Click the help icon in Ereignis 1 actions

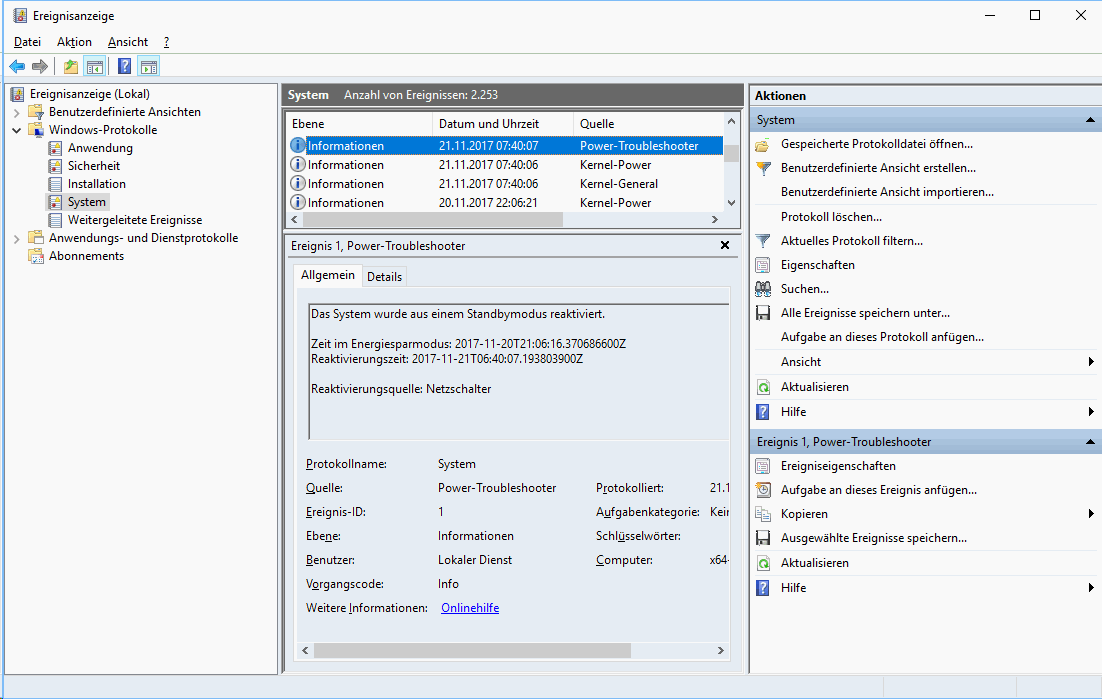[763, 588]
